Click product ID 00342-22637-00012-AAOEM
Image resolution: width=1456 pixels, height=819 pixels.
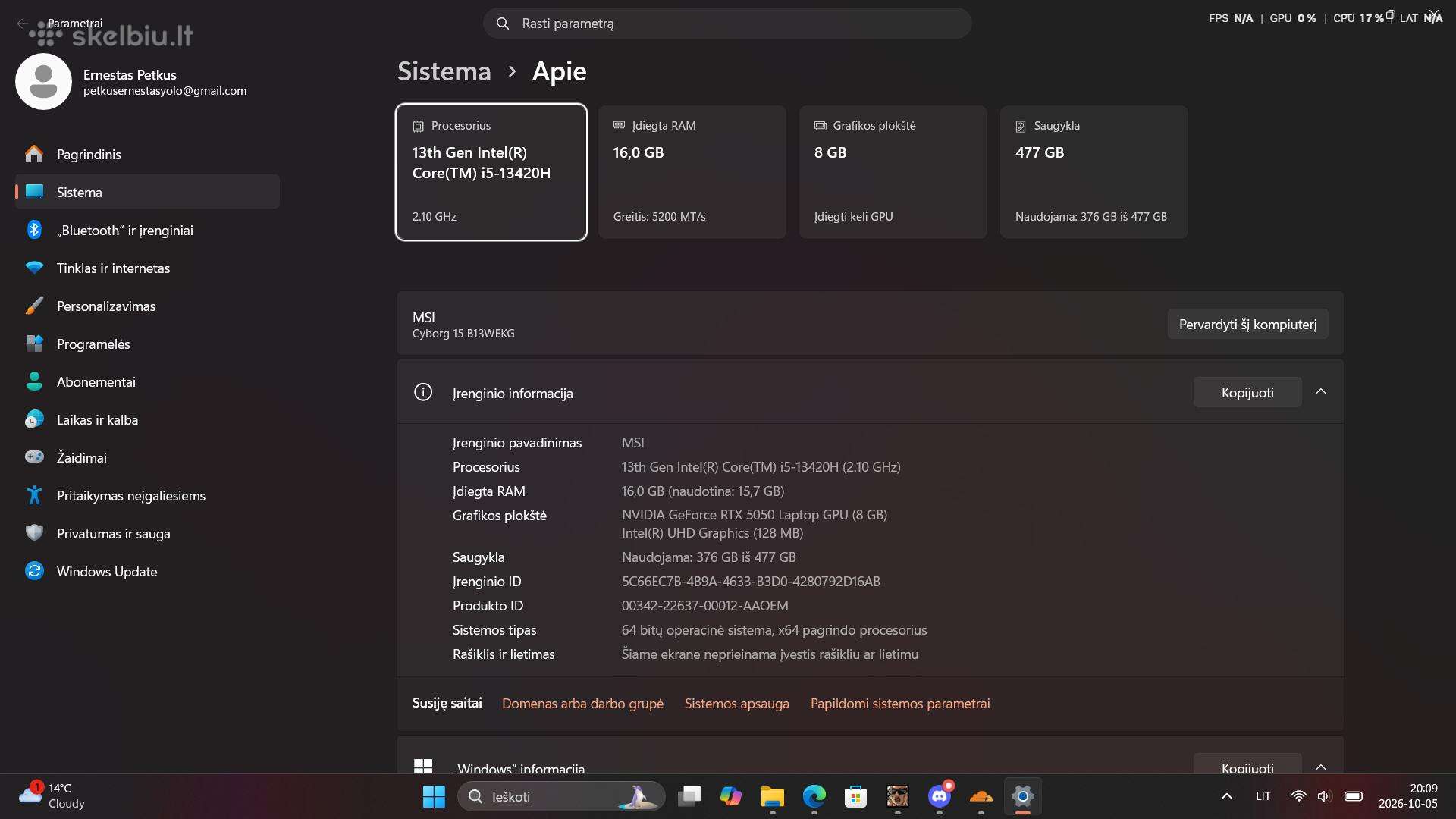tap(704, 606)
